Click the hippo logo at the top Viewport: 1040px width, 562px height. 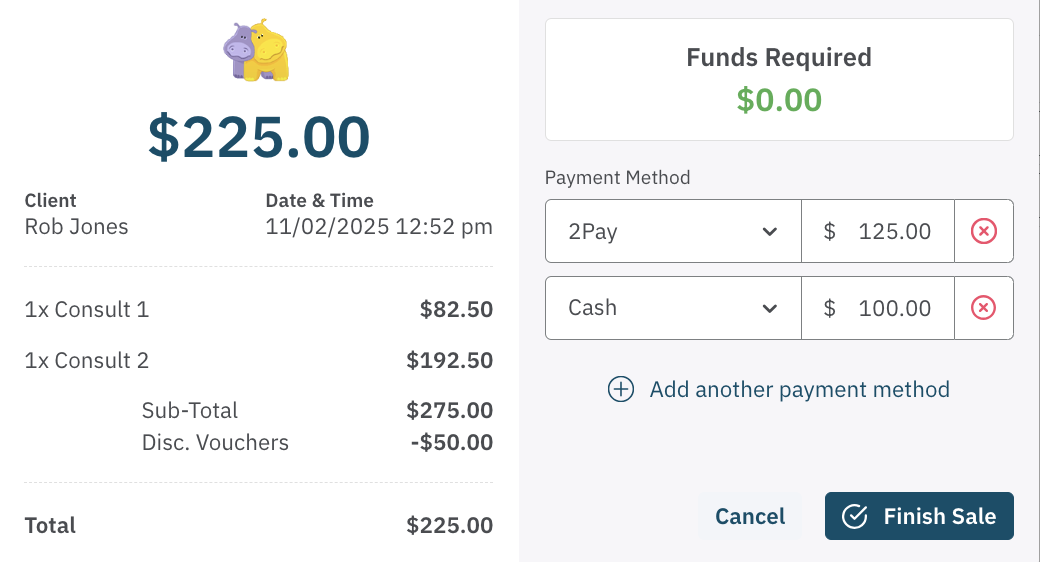point(256,50)
